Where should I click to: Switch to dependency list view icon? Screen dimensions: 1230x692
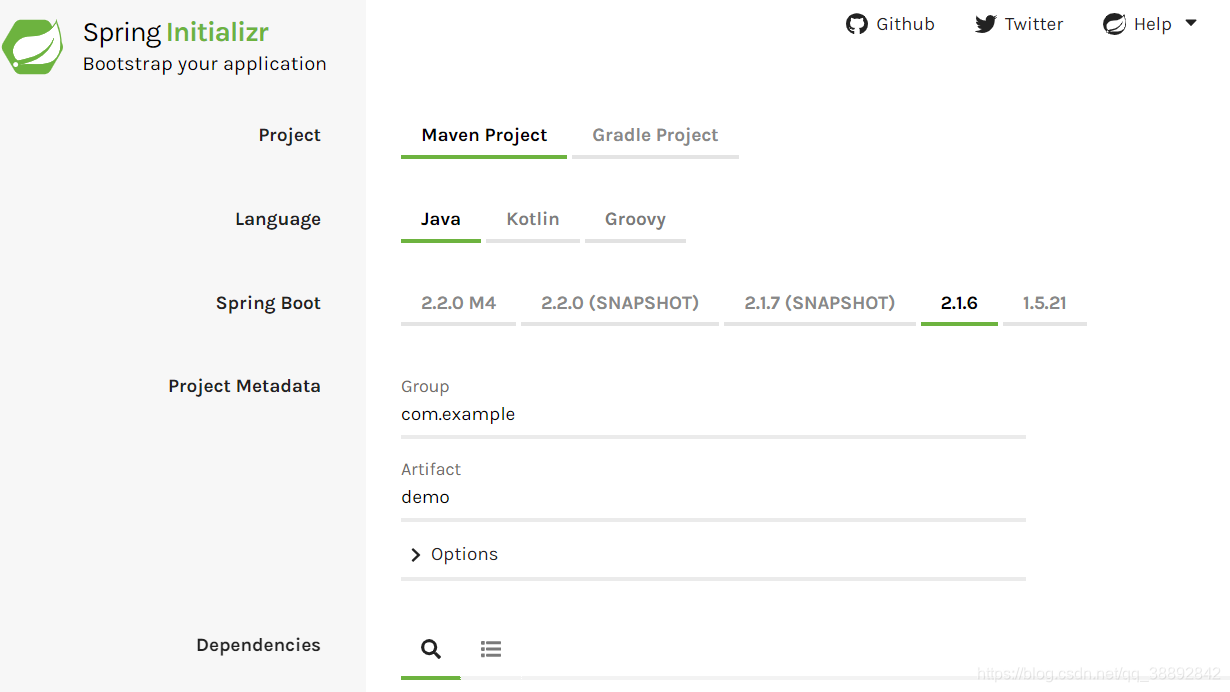coord(490,649)
